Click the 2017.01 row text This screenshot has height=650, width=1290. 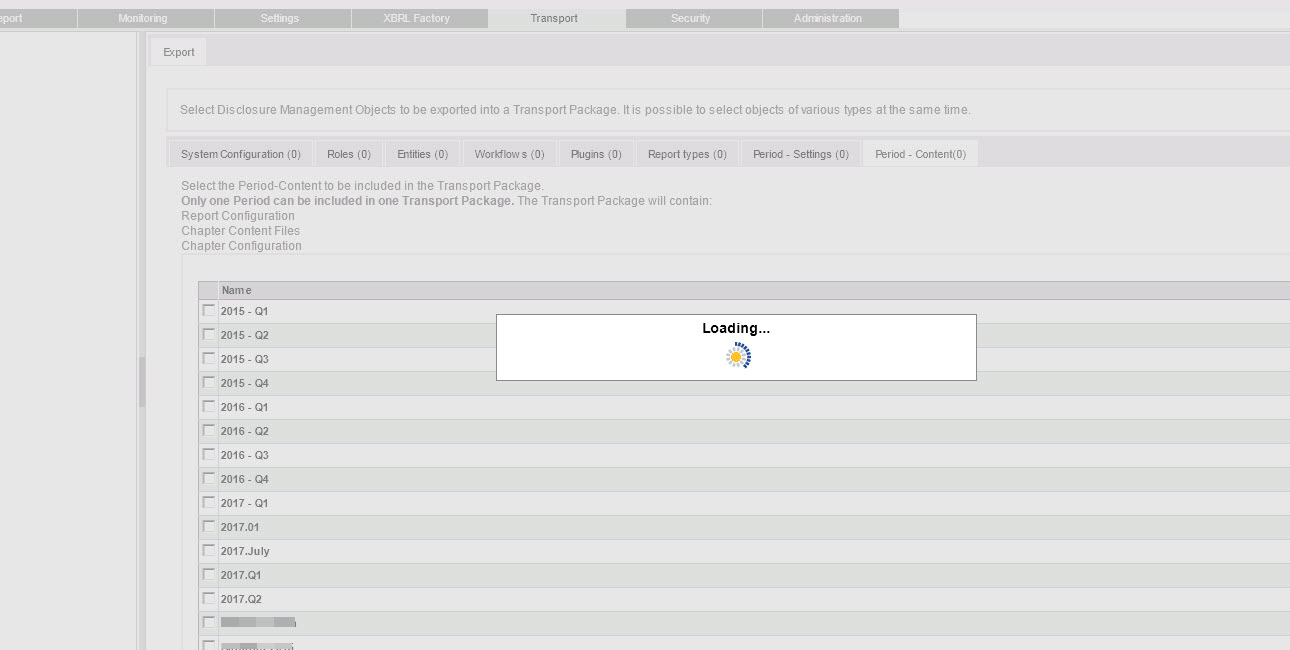(240, 527)
